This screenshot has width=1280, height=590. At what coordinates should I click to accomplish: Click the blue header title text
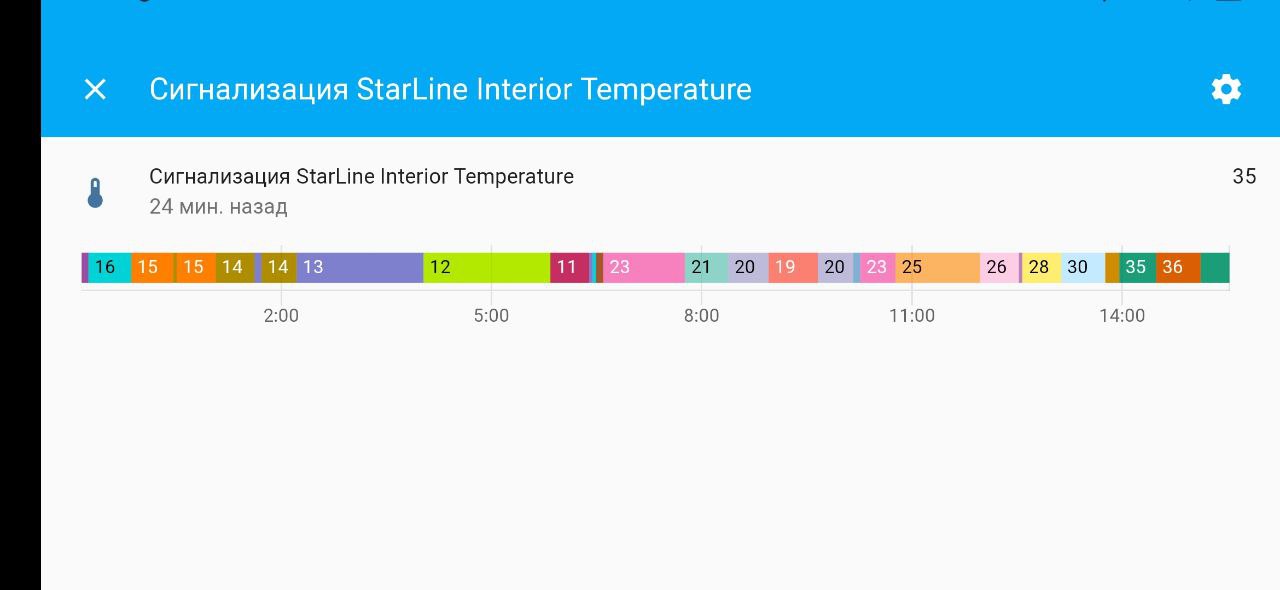click(450, 90)
